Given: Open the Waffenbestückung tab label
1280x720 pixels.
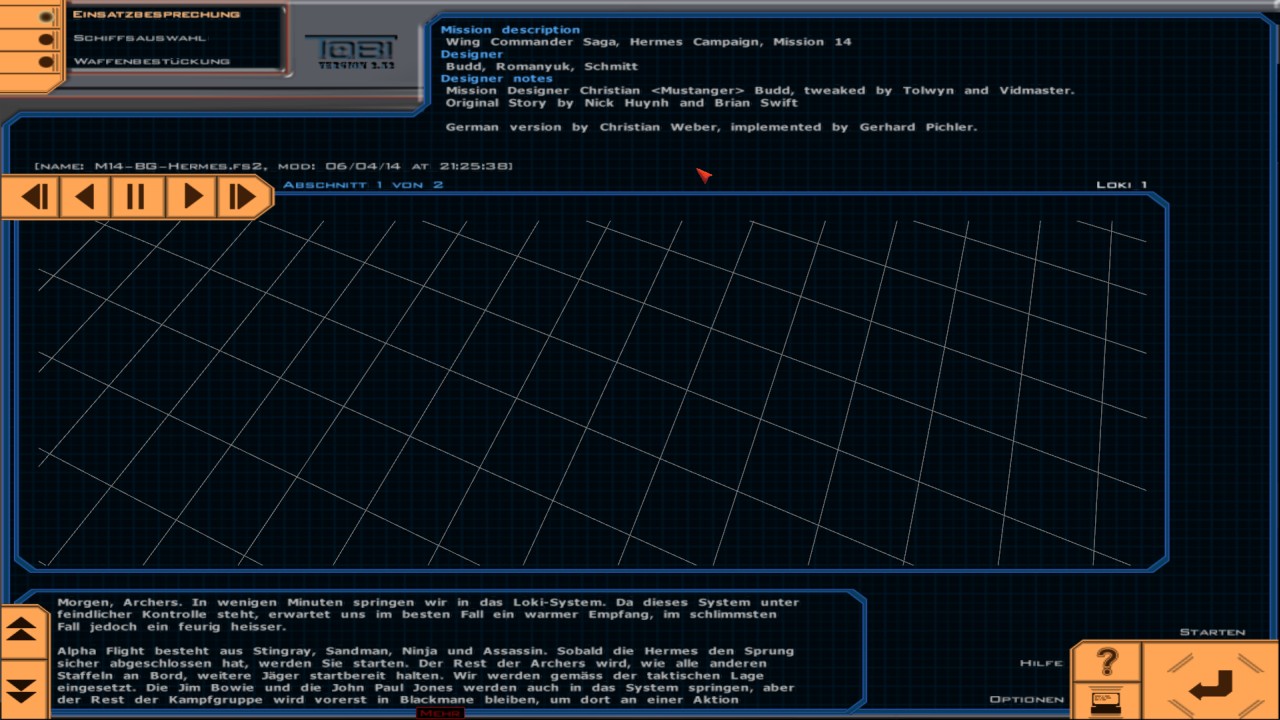Looking at the screenshot, I should tap(151, 61).
